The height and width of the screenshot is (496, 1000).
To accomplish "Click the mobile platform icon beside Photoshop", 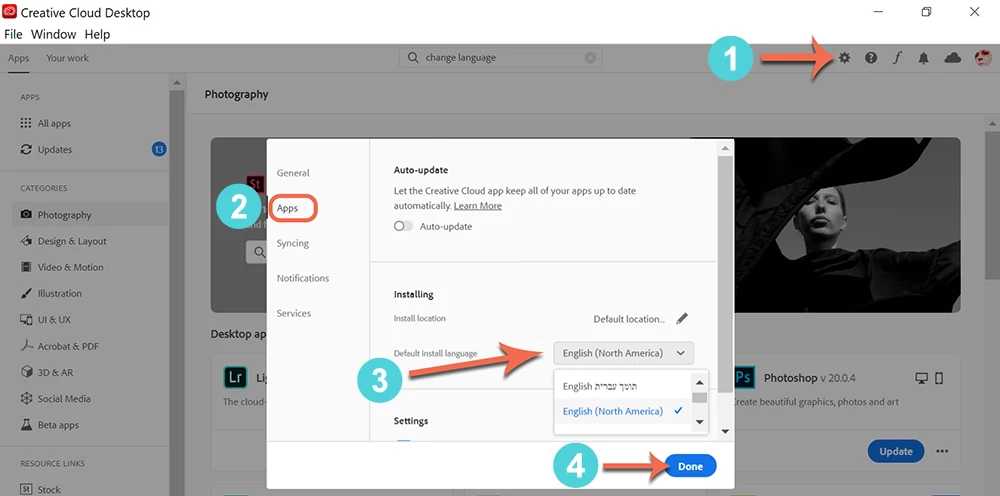I will point(939,378).
